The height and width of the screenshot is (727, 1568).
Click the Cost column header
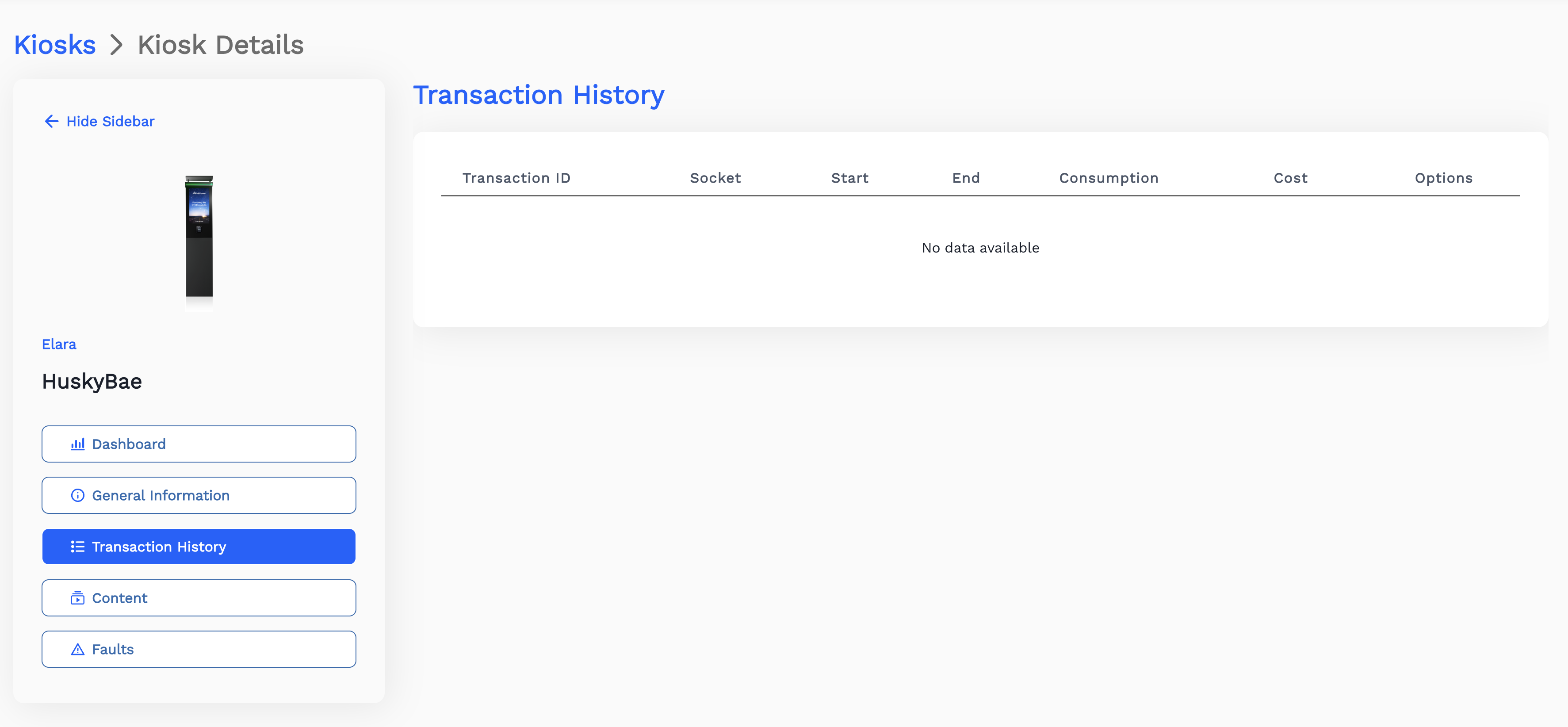point(1290,178)
